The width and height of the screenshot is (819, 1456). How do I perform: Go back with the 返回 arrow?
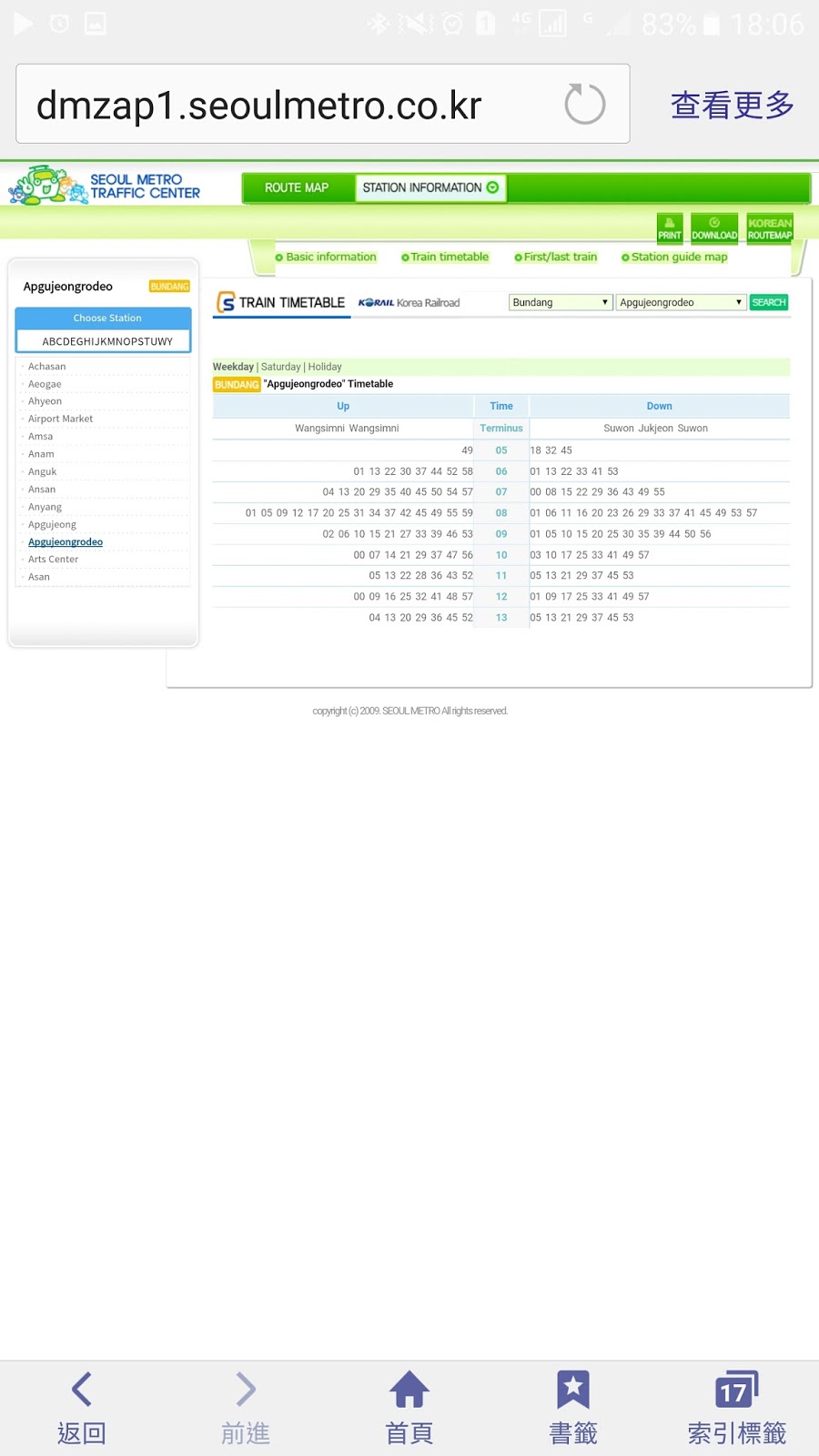82,1408
